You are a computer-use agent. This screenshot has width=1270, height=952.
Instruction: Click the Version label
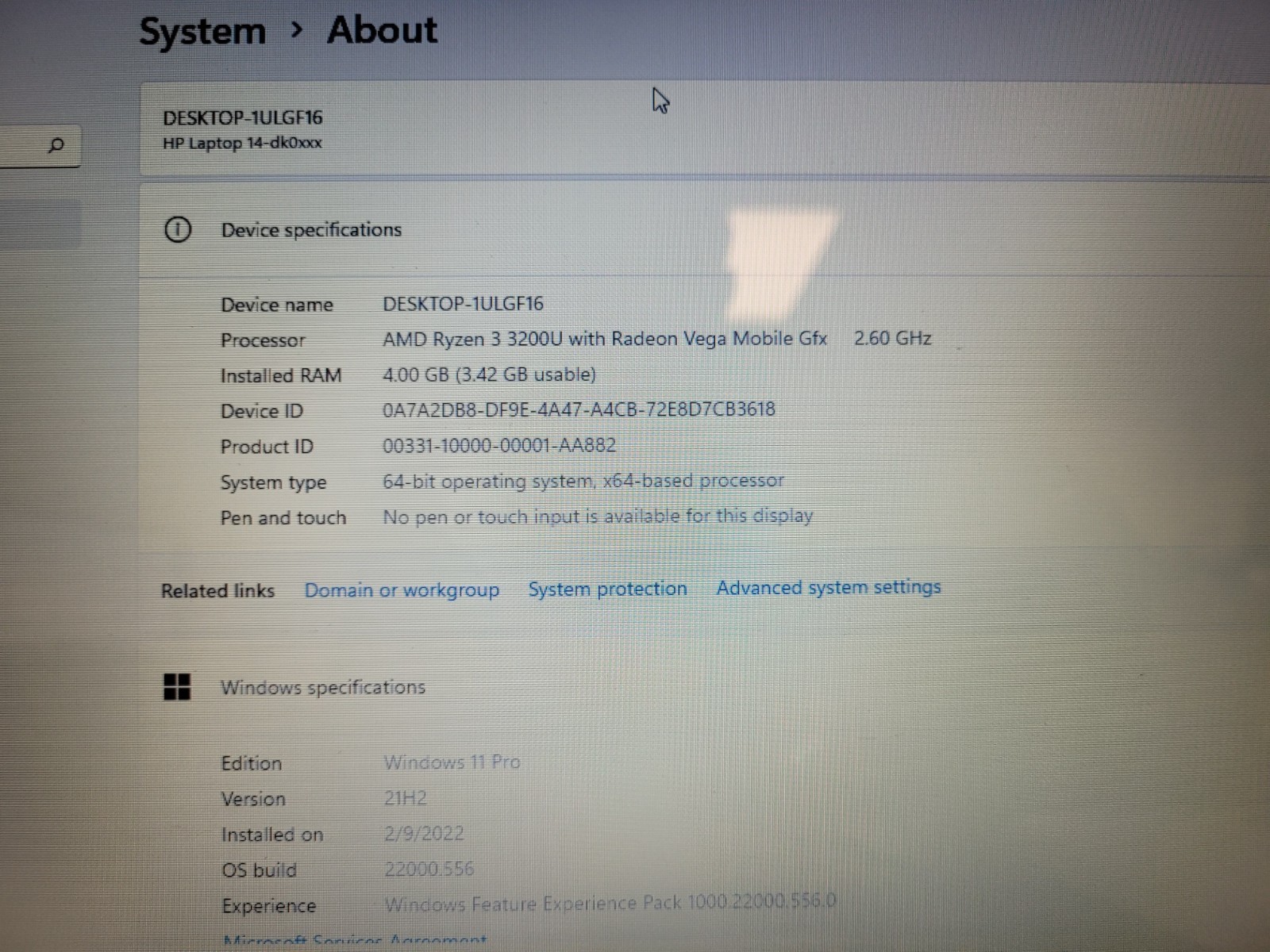click(253, 799)
